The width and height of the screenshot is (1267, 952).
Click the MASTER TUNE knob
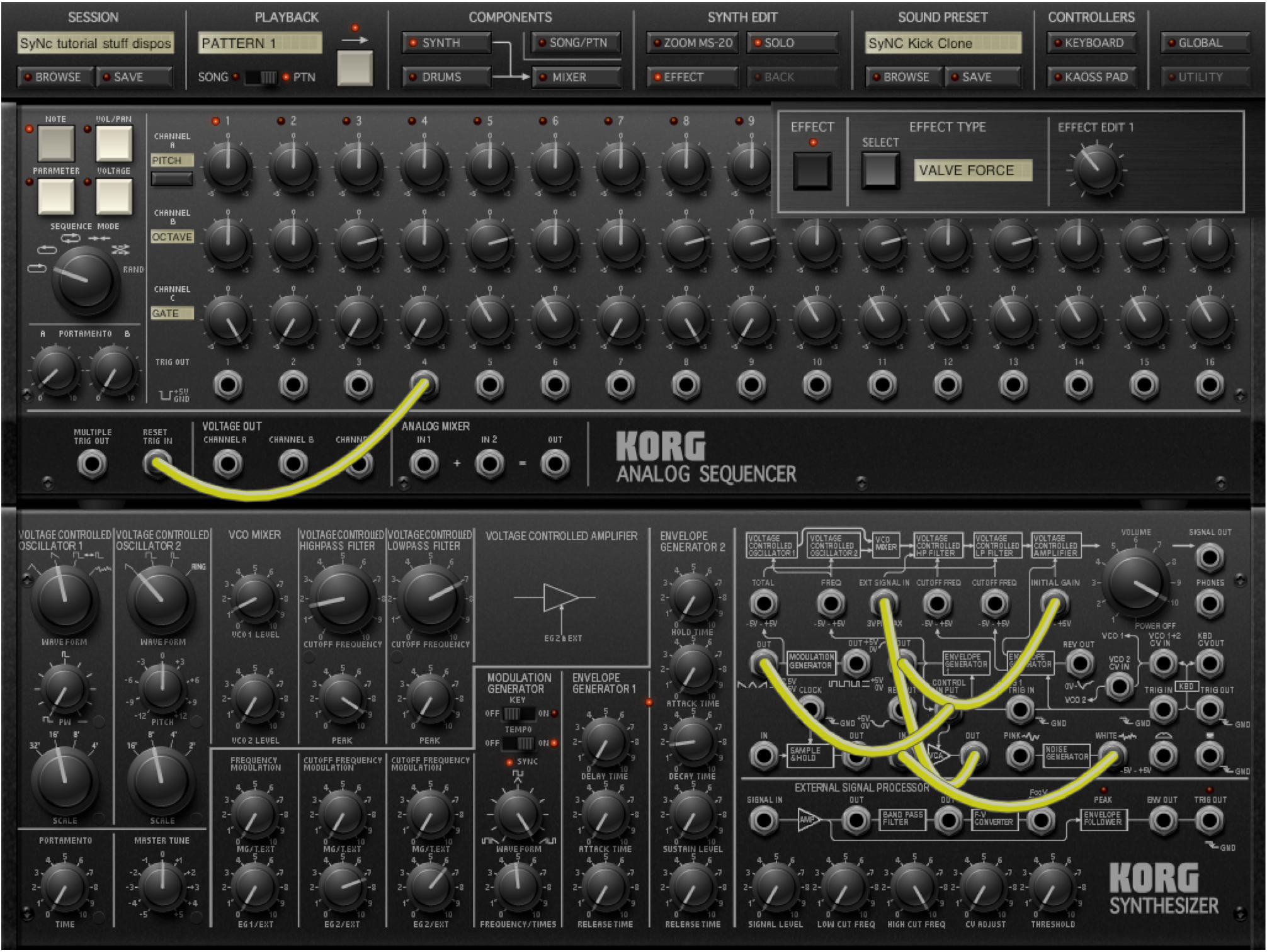pos(162,887)
